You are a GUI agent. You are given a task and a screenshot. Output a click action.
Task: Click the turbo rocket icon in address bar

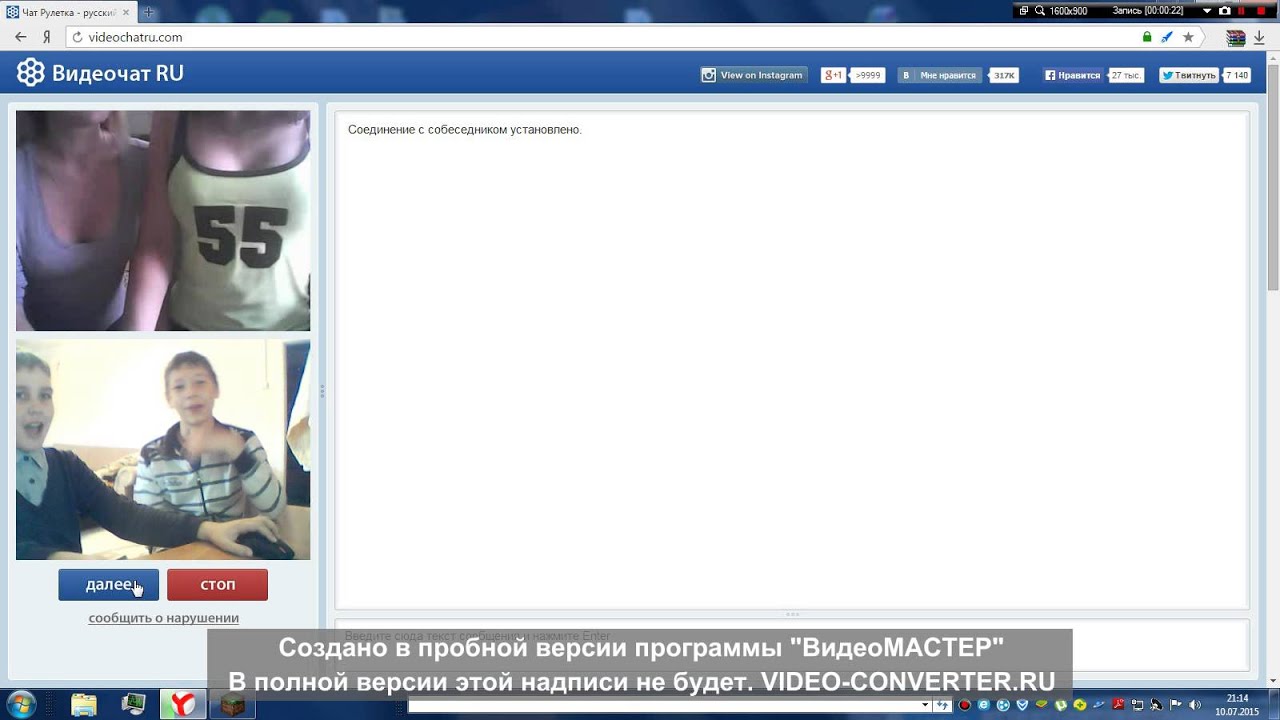pos(1167,37)
